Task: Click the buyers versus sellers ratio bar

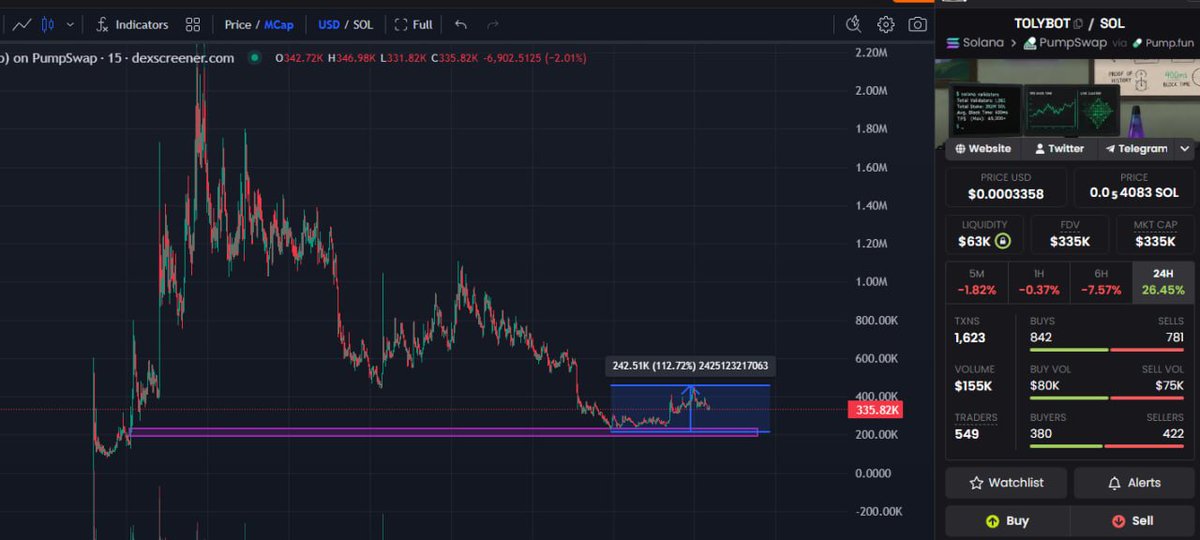Action: 1106,446
